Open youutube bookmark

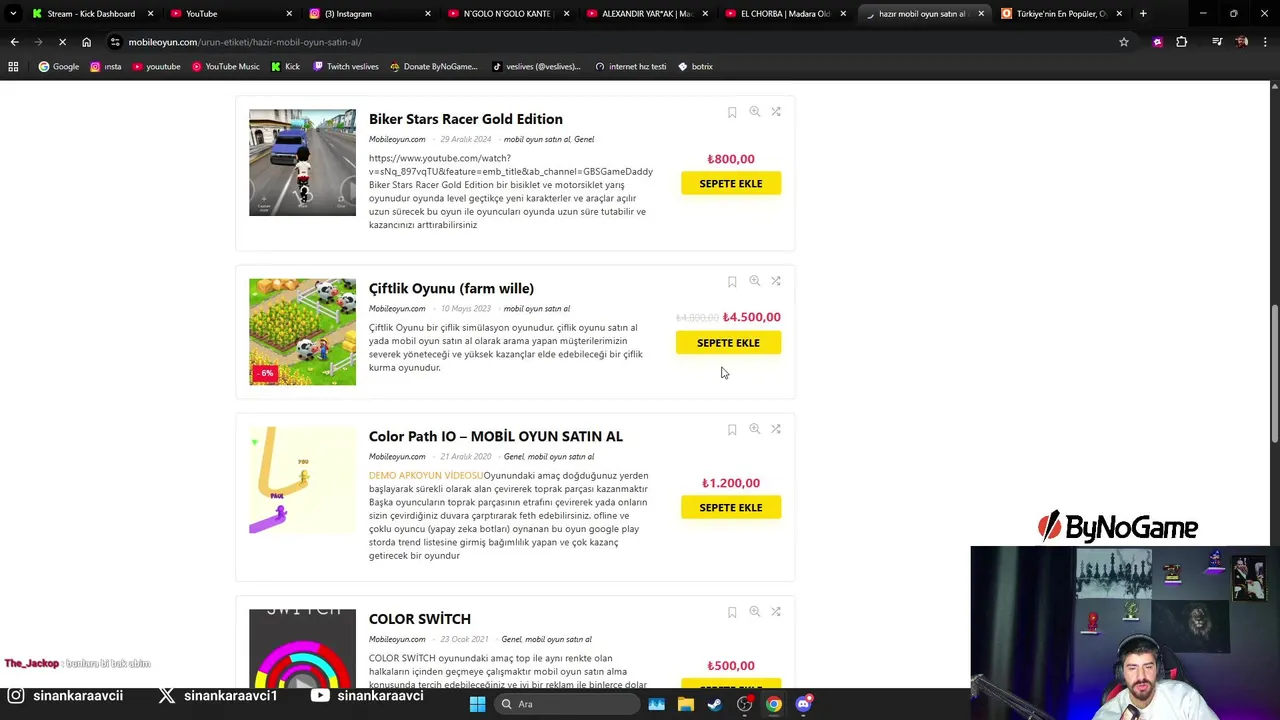click(x=156, y=66)
